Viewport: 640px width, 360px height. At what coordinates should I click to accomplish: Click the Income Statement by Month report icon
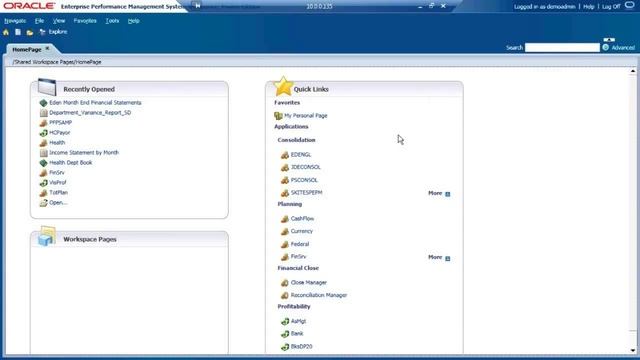point(43,153)
